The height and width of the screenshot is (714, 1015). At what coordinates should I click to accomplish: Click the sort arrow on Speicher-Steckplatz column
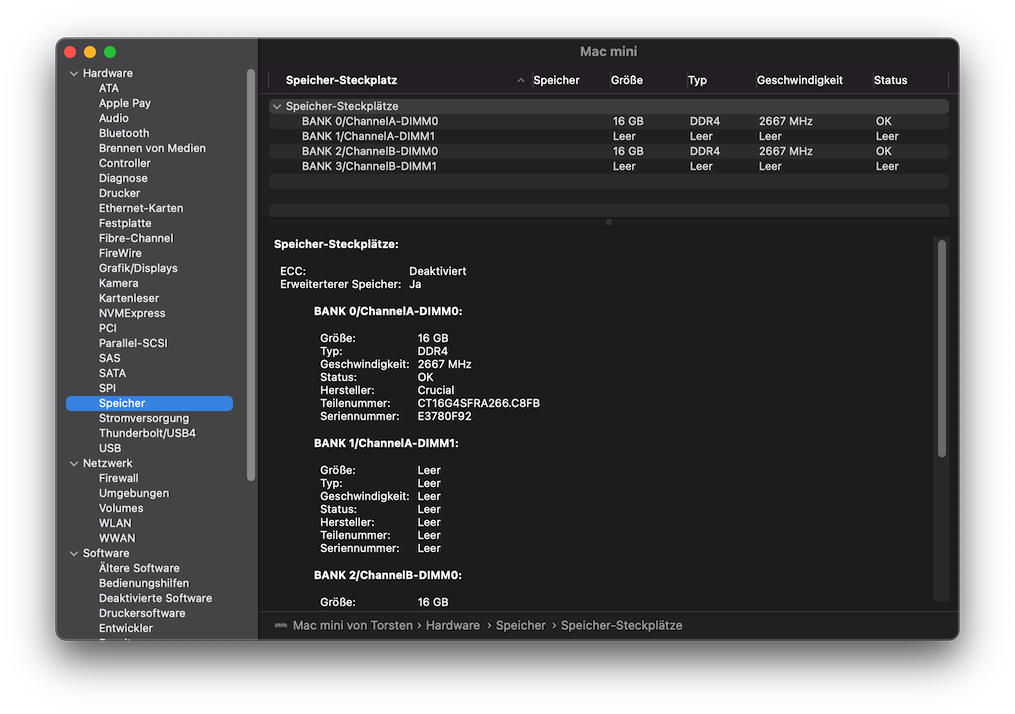(x=520, y=81)
